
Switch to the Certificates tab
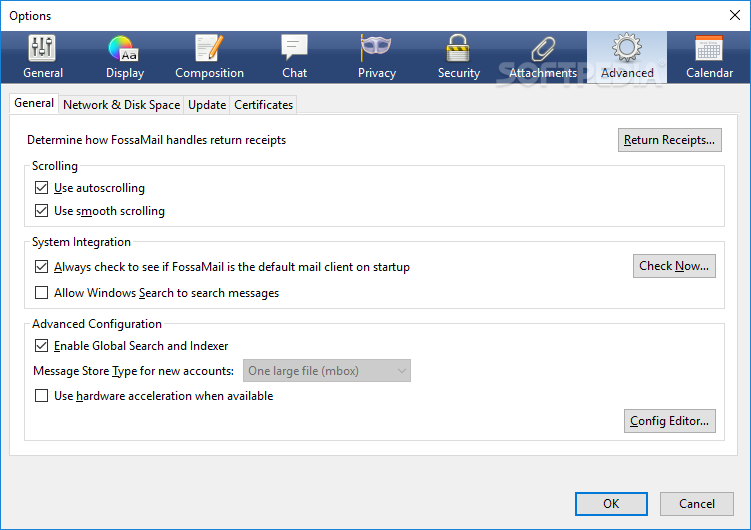pos(263,105)
